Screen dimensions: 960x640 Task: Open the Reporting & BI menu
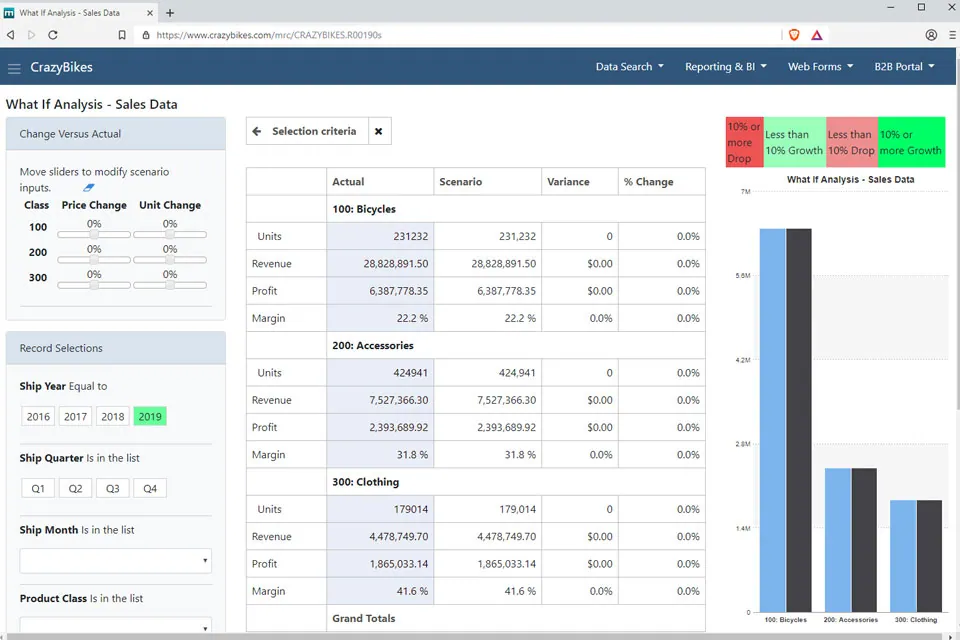[x=726, y=67]
